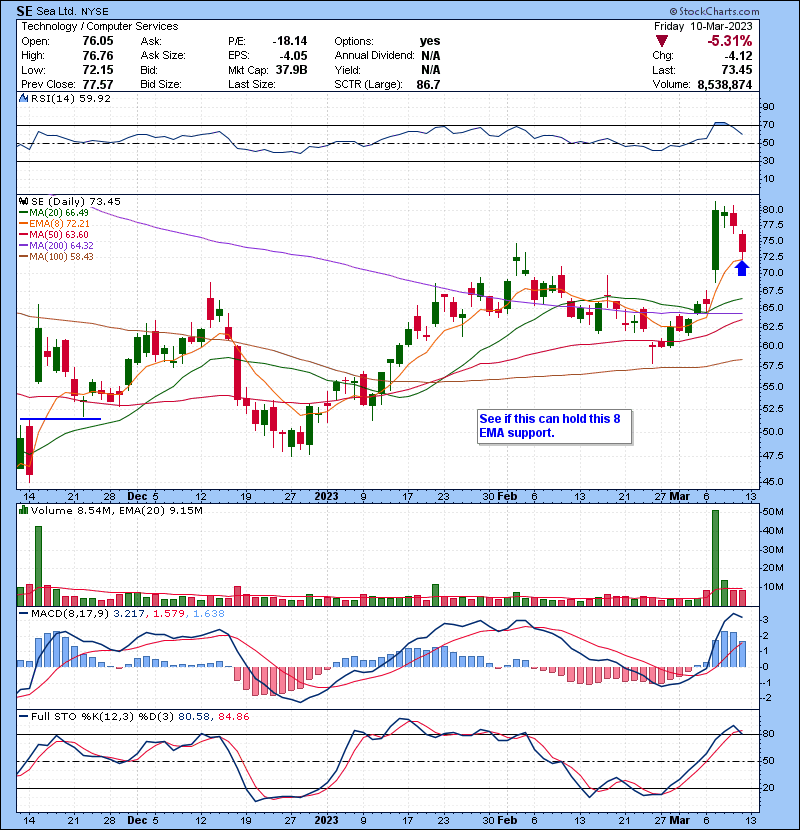Click the stochastic %D value 84.86
This screenshot has height=830, width=800.
pyautogui.click(x=233, y=716)
